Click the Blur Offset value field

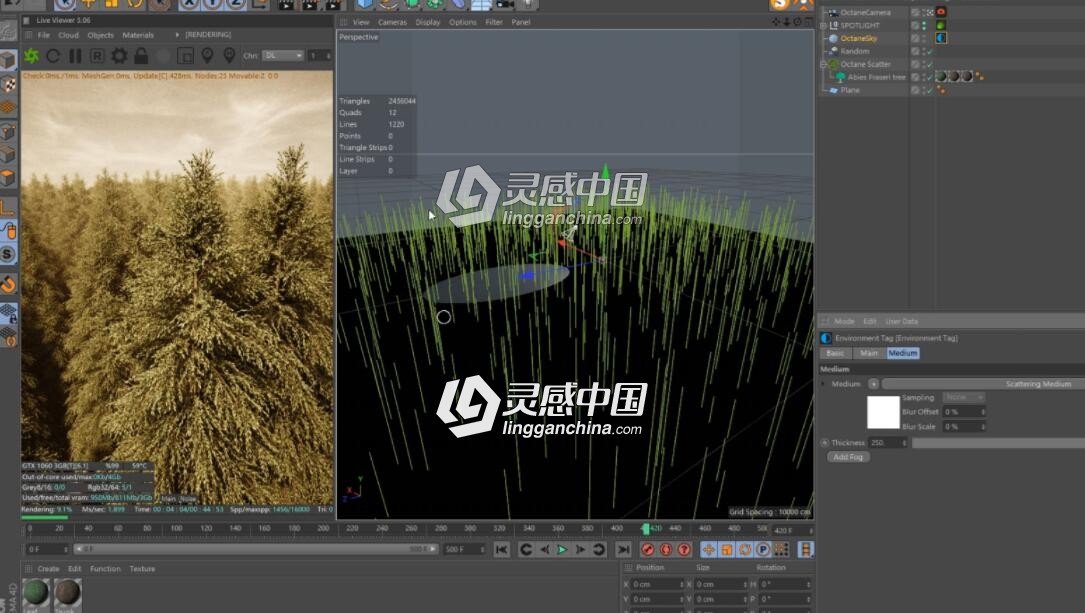(x=963, y=412)
